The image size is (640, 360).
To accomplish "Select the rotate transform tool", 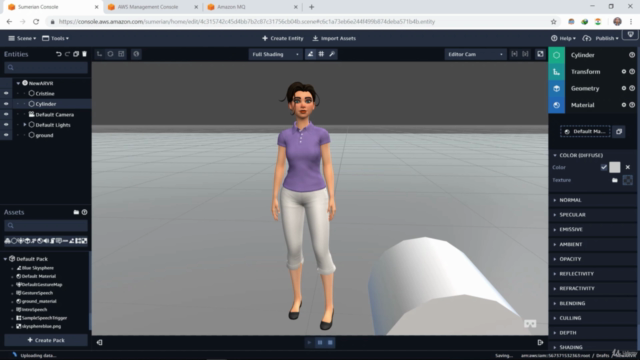I will coord(110,54).
